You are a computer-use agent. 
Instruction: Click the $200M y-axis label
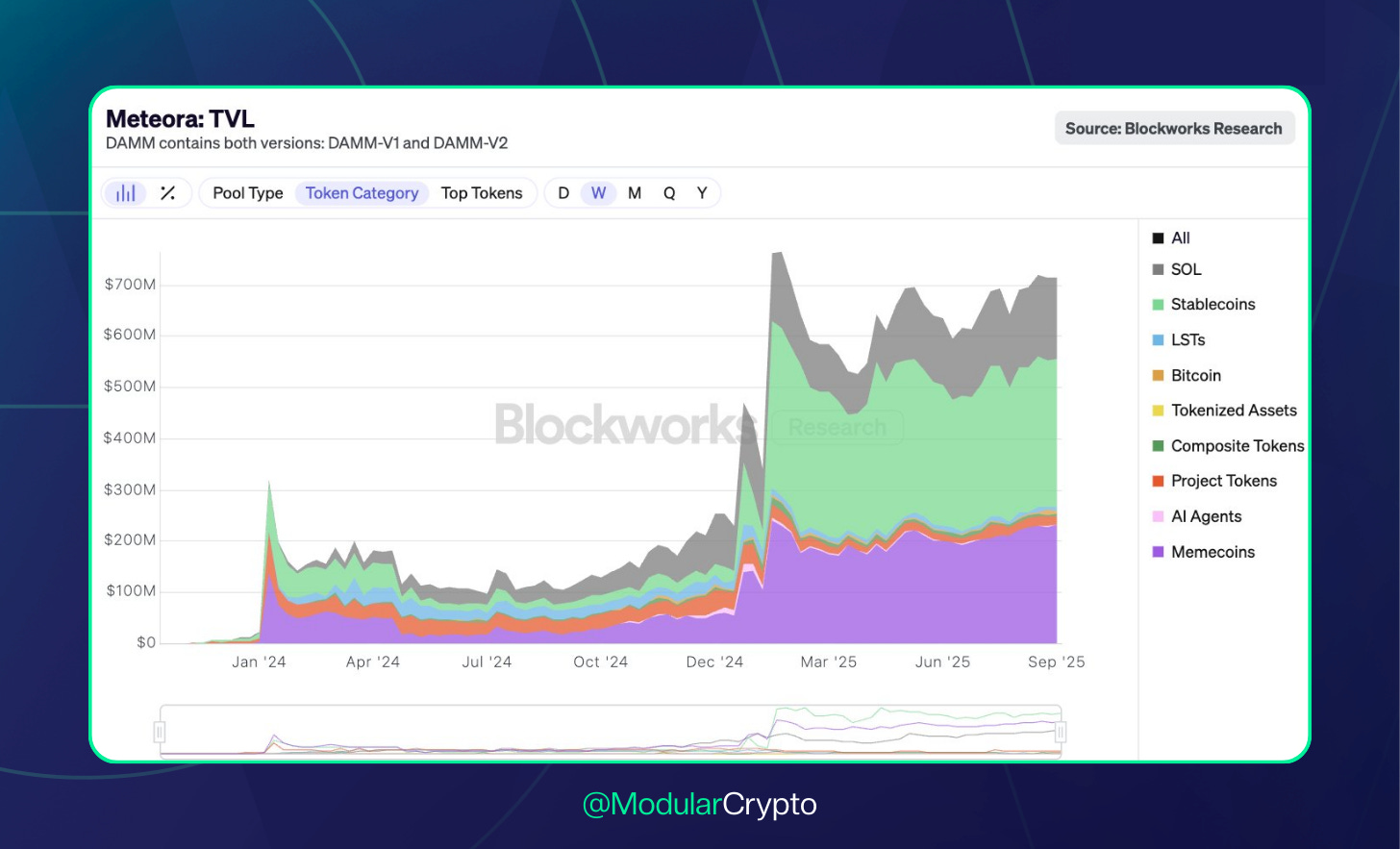pyautogui.click(x=130, y=540)
